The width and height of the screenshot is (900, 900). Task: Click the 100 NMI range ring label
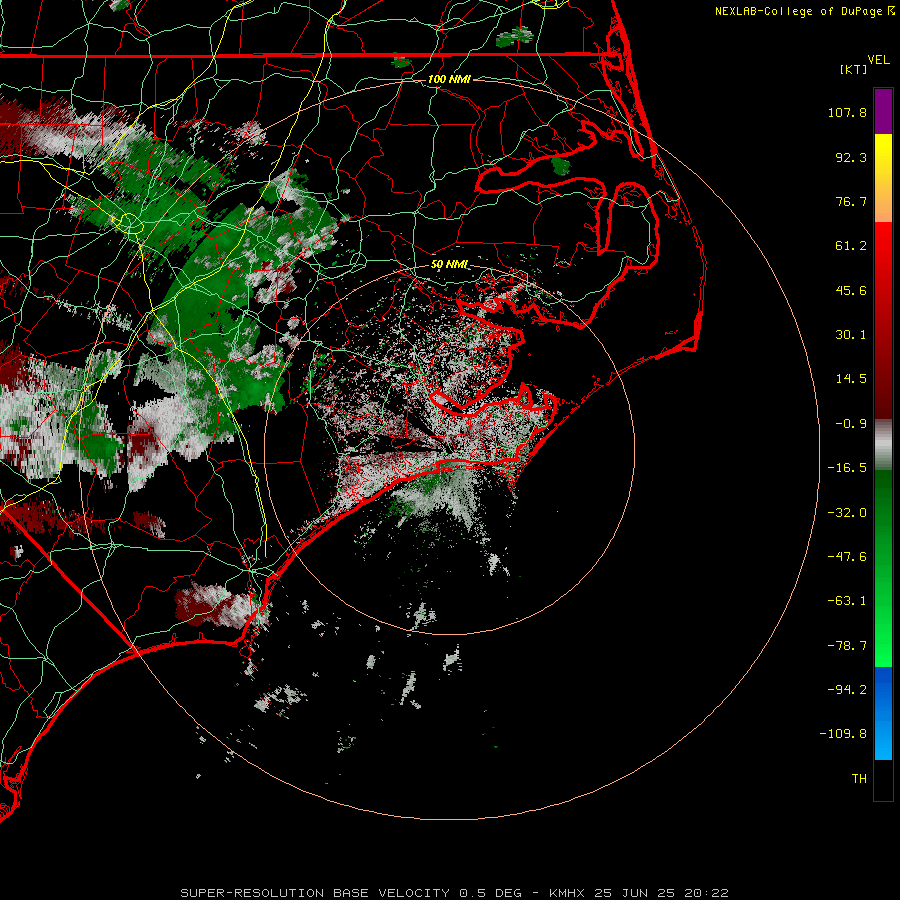coord(449,79)
